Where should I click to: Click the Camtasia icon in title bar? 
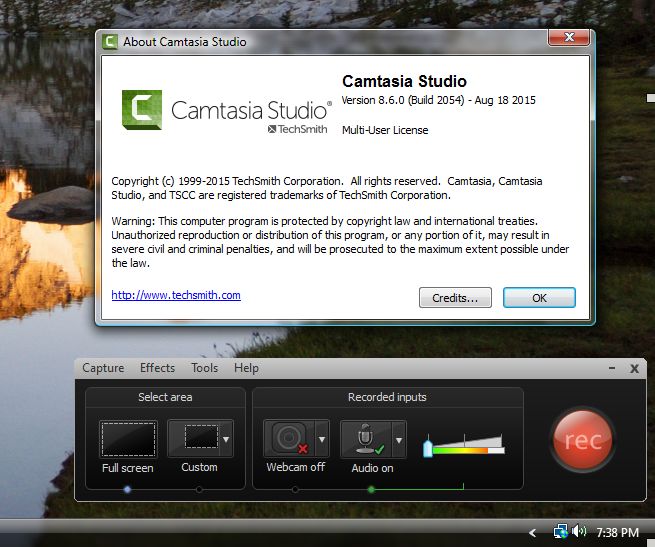click(110, 41)
